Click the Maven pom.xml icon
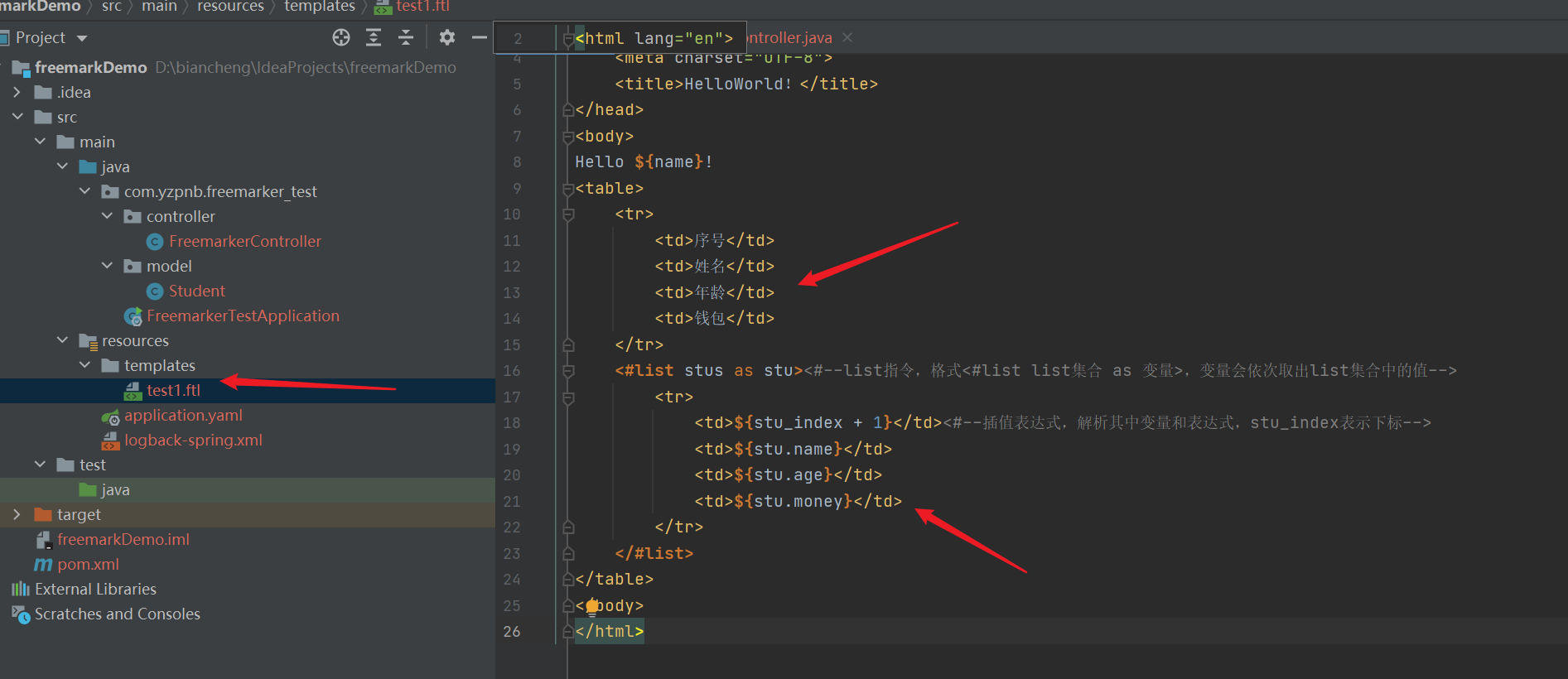The image size is (1568, 679). 43,564
